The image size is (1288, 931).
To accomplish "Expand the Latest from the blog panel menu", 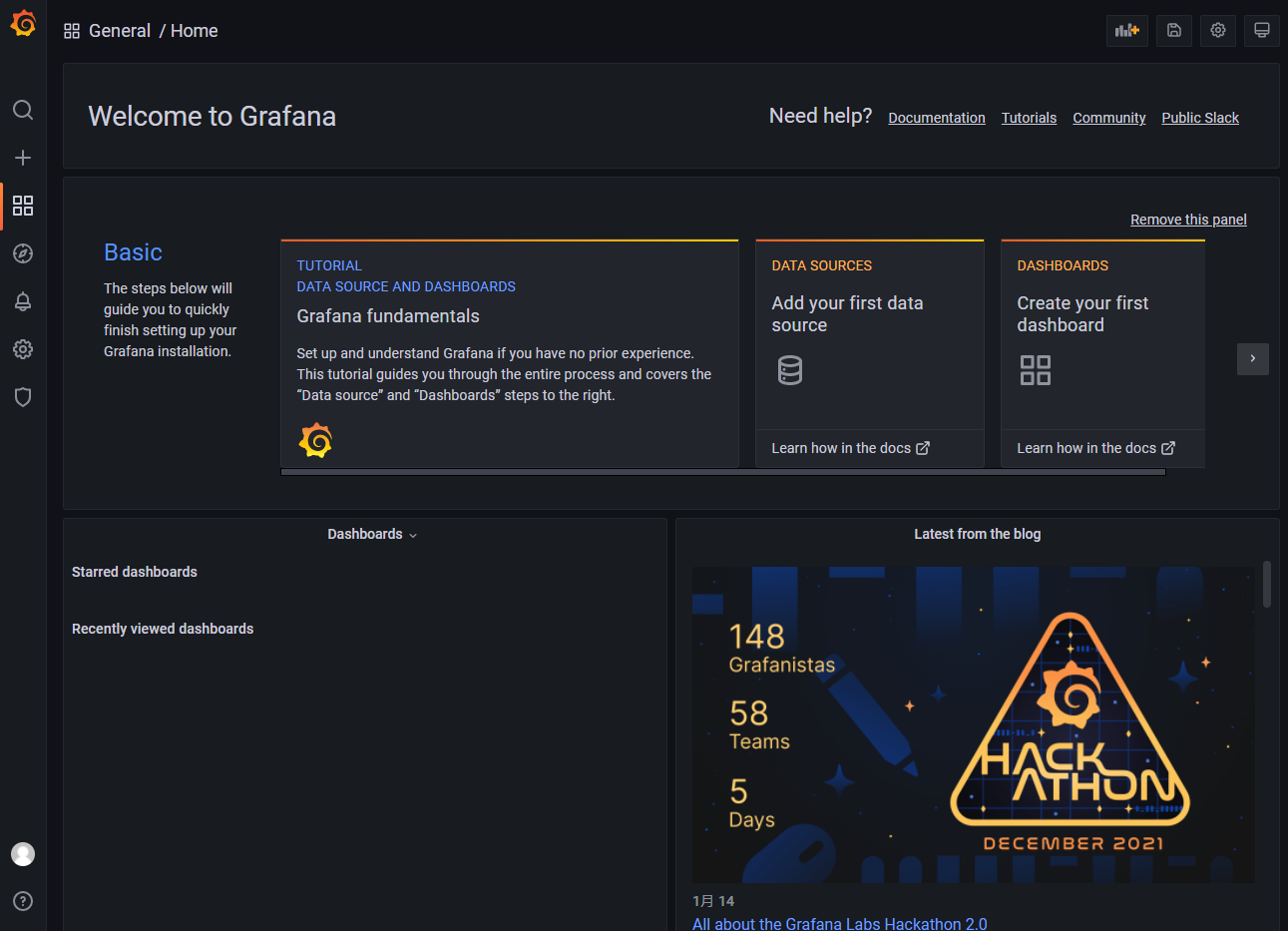I will 977,535.
